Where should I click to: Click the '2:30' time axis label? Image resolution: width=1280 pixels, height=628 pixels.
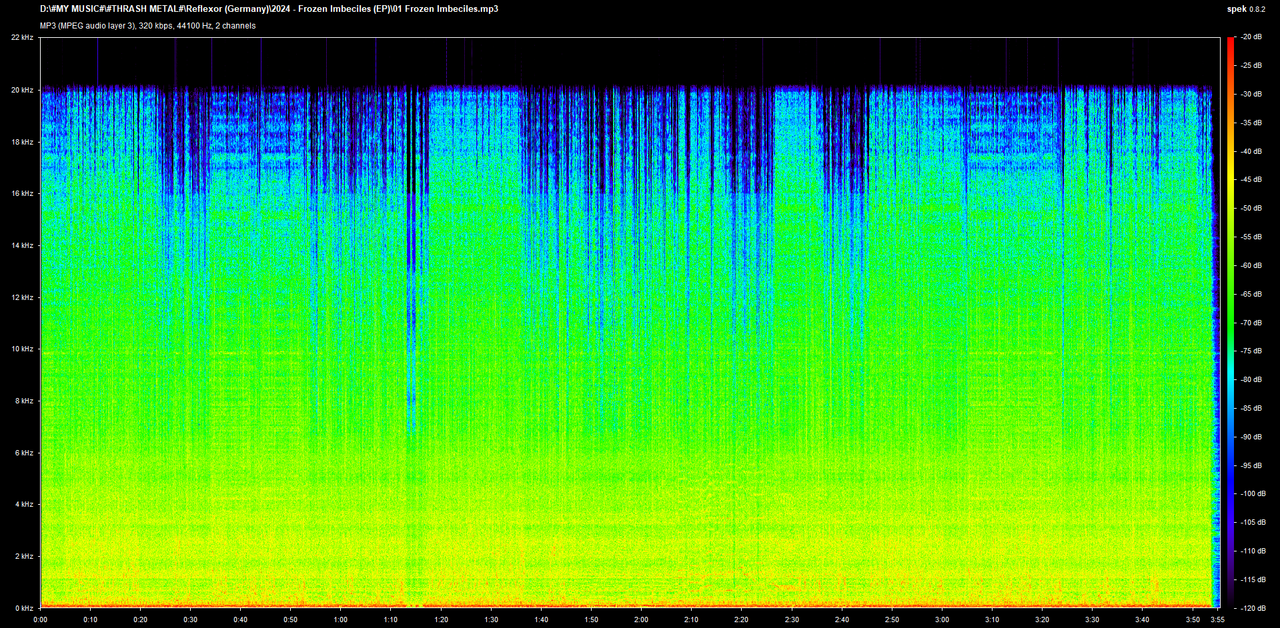[x=791, y=619]
